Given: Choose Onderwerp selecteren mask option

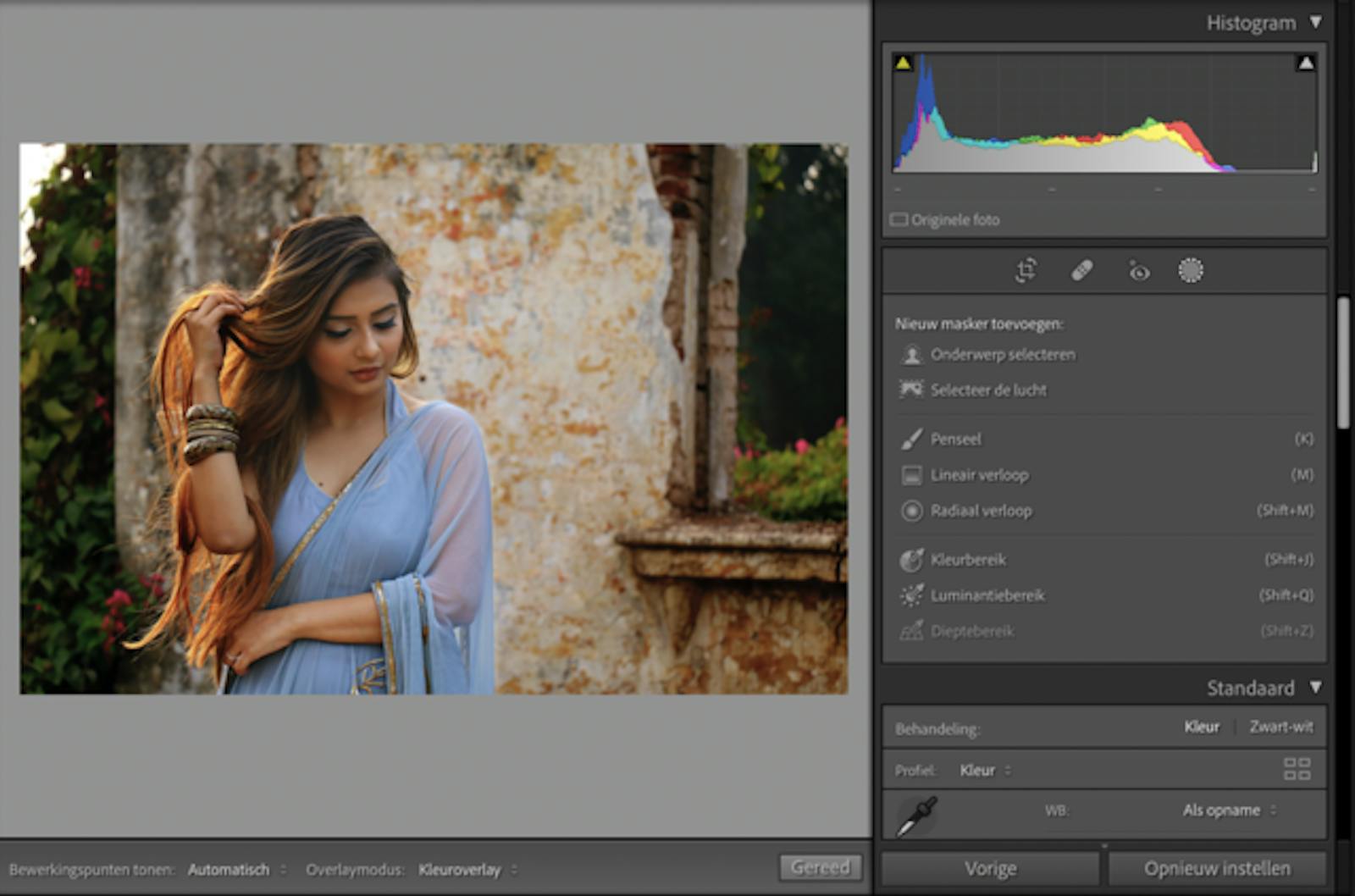Looking at the screenshot, I should coord(1002,355).
